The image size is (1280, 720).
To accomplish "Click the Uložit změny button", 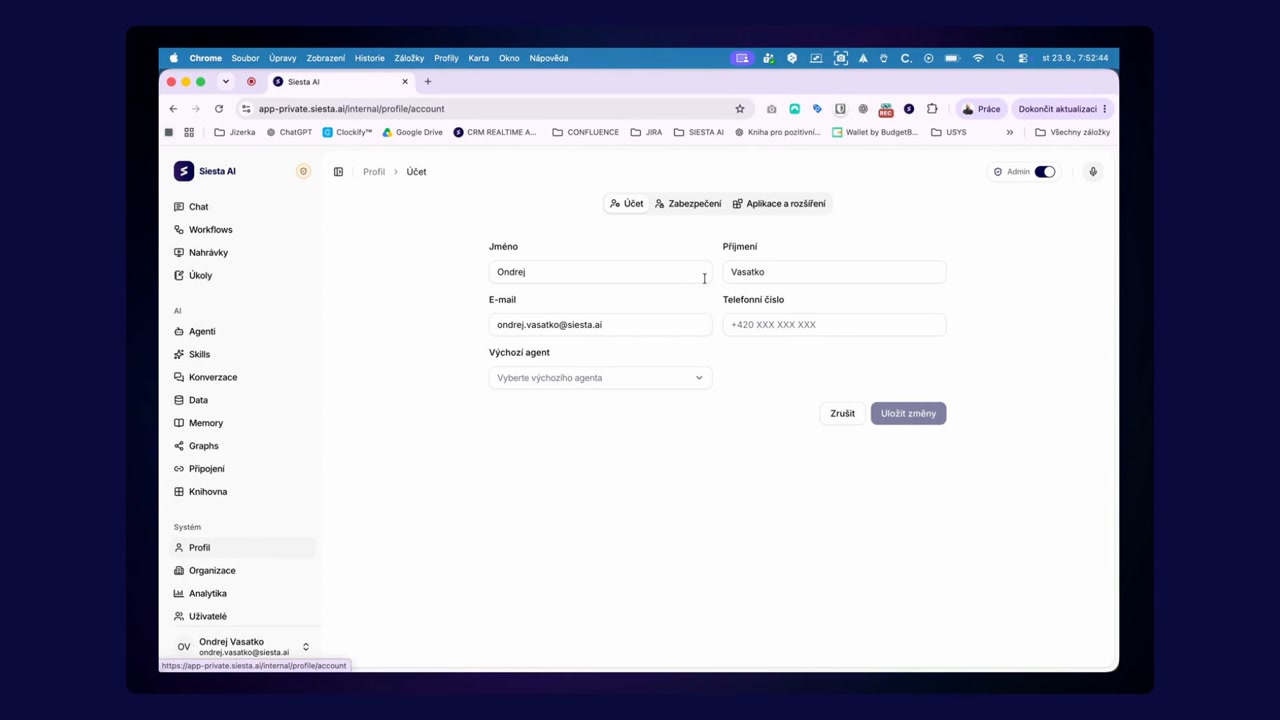I will [x=908, y=414].
